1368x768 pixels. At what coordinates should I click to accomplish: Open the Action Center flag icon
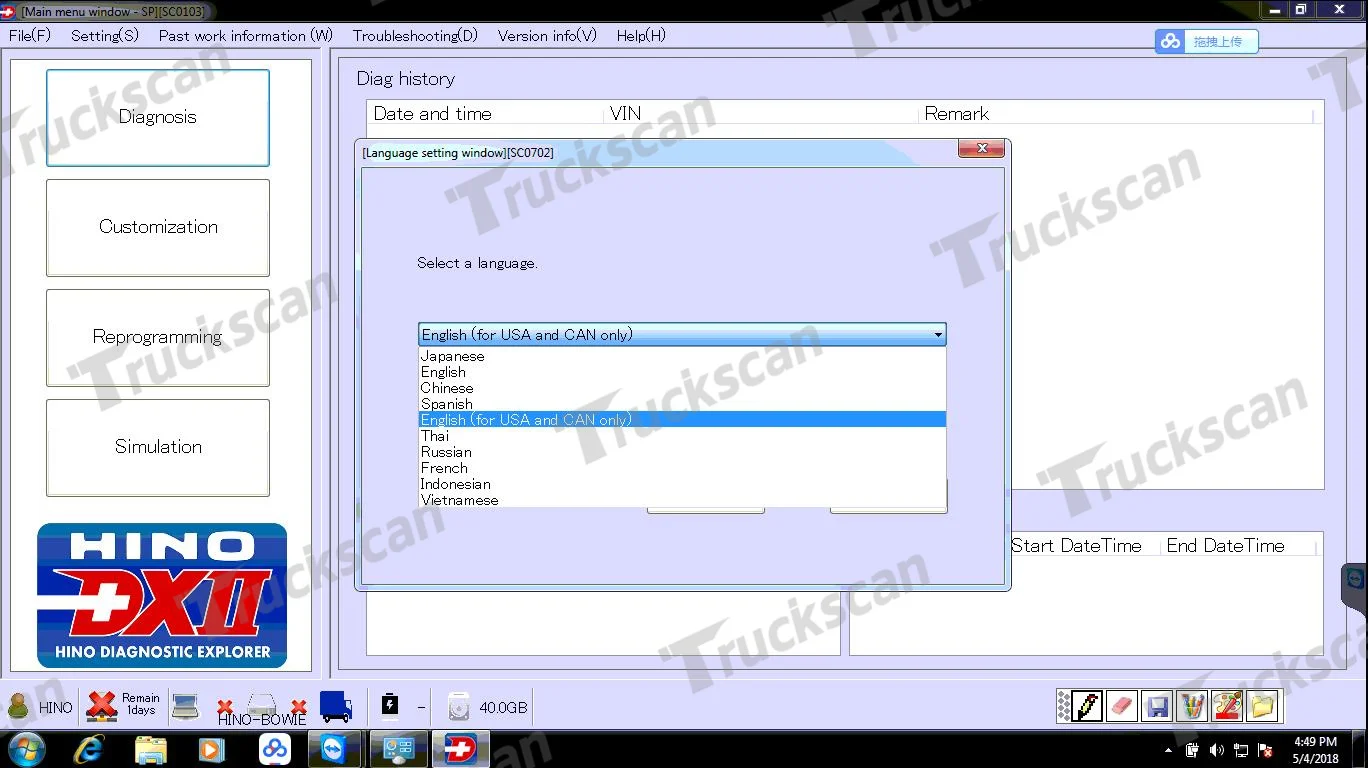click(1265, 750)
